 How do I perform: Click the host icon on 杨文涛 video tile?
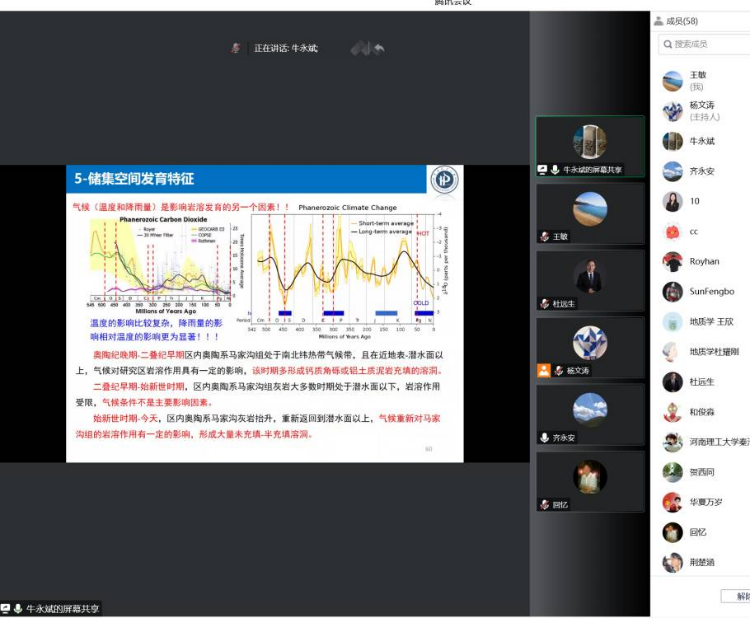pos(543,370)
